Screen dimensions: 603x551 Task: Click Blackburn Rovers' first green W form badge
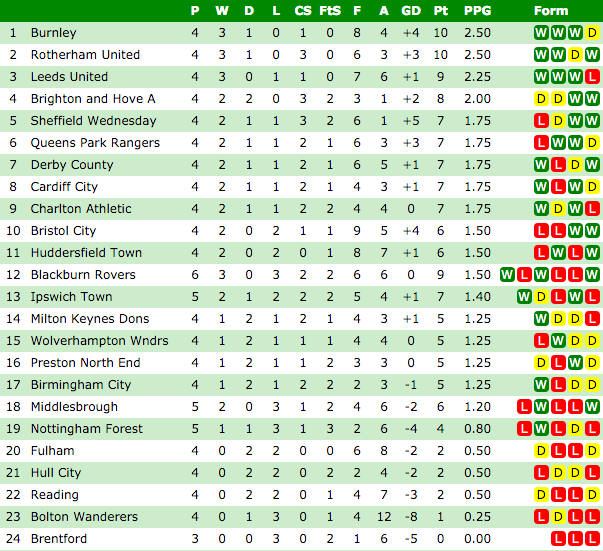(x=507, y=275)
